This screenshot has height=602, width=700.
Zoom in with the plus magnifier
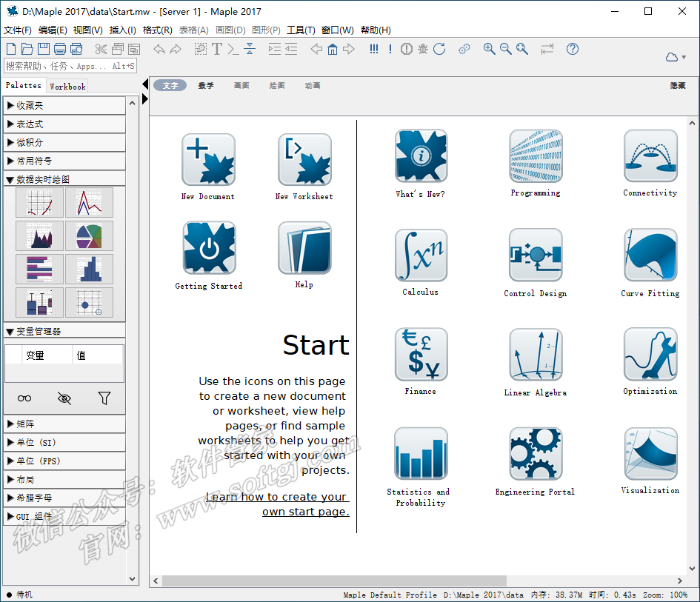(x=489, y=49)
